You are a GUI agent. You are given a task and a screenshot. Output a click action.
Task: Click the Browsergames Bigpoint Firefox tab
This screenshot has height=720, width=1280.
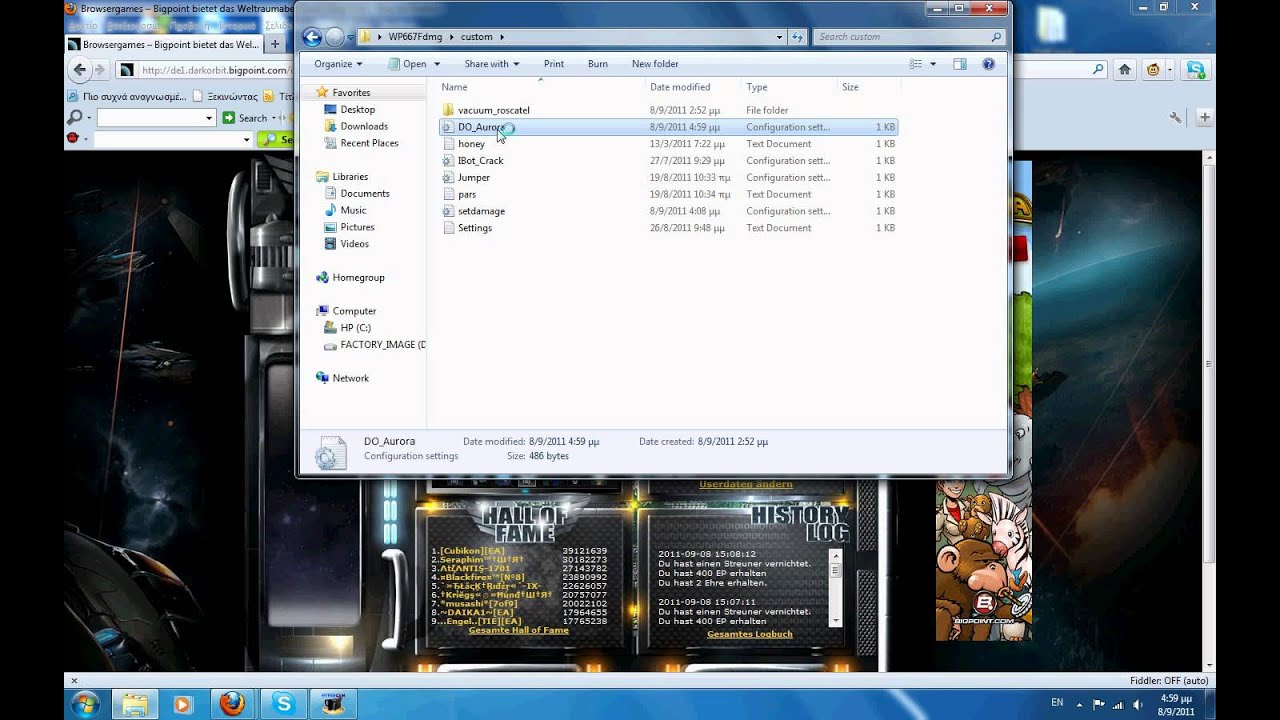point(164,44)
